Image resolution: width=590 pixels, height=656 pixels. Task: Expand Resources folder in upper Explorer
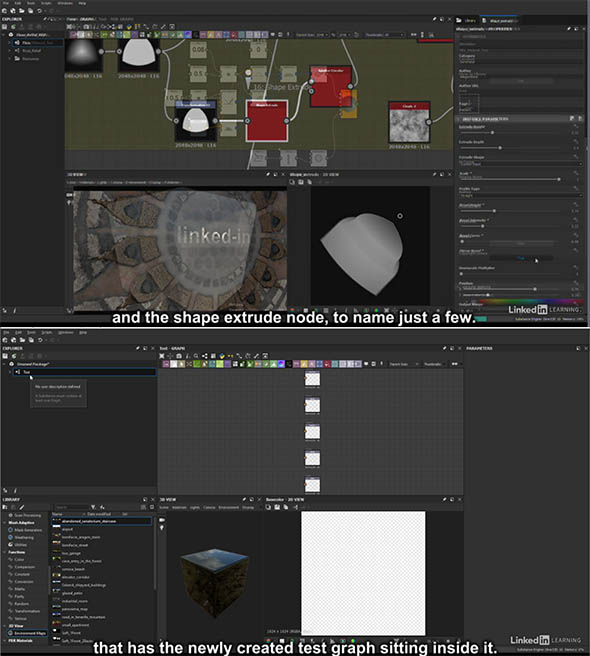10,59
